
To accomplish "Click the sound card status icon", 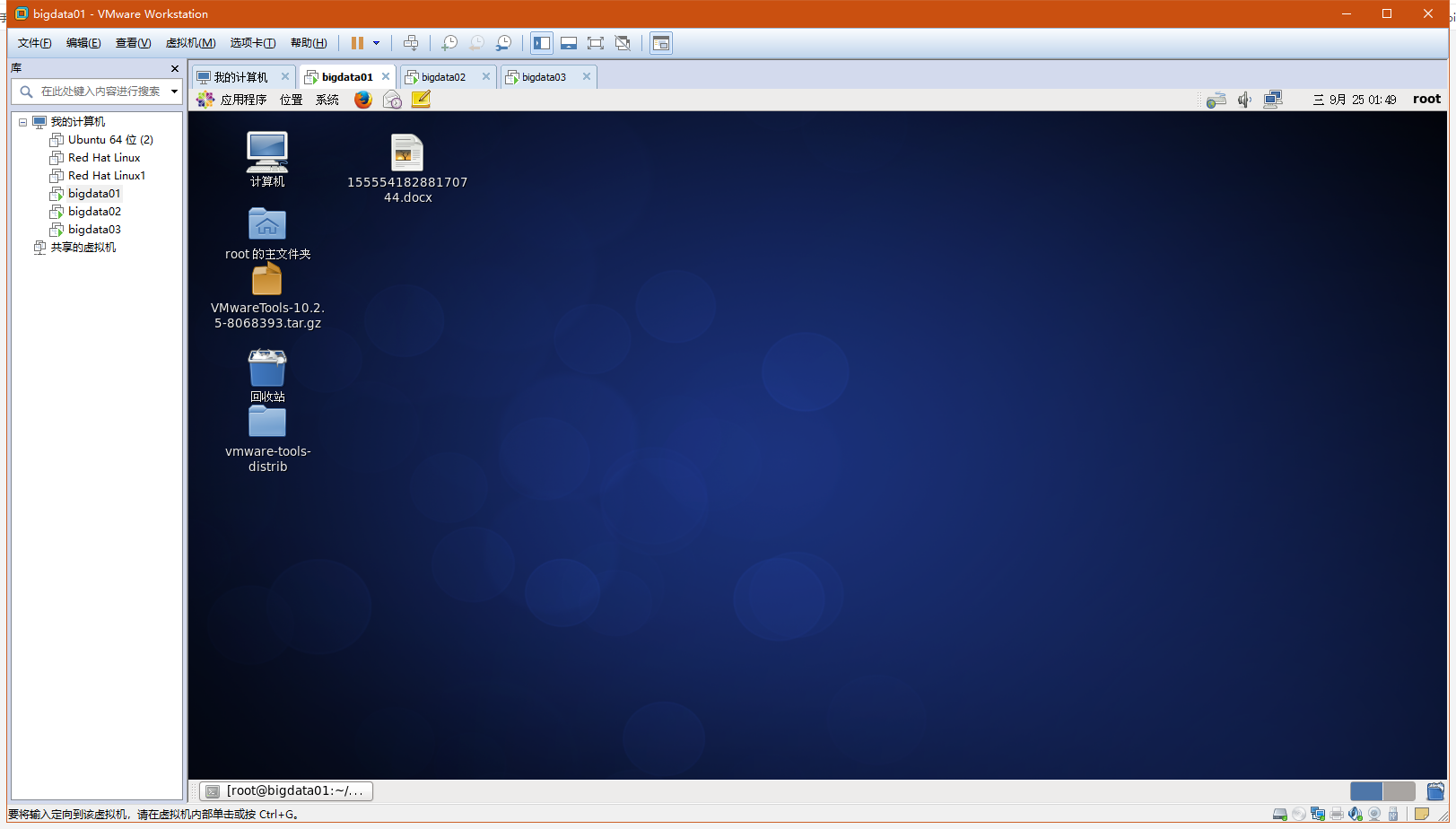I will [x=1356, y=814].
